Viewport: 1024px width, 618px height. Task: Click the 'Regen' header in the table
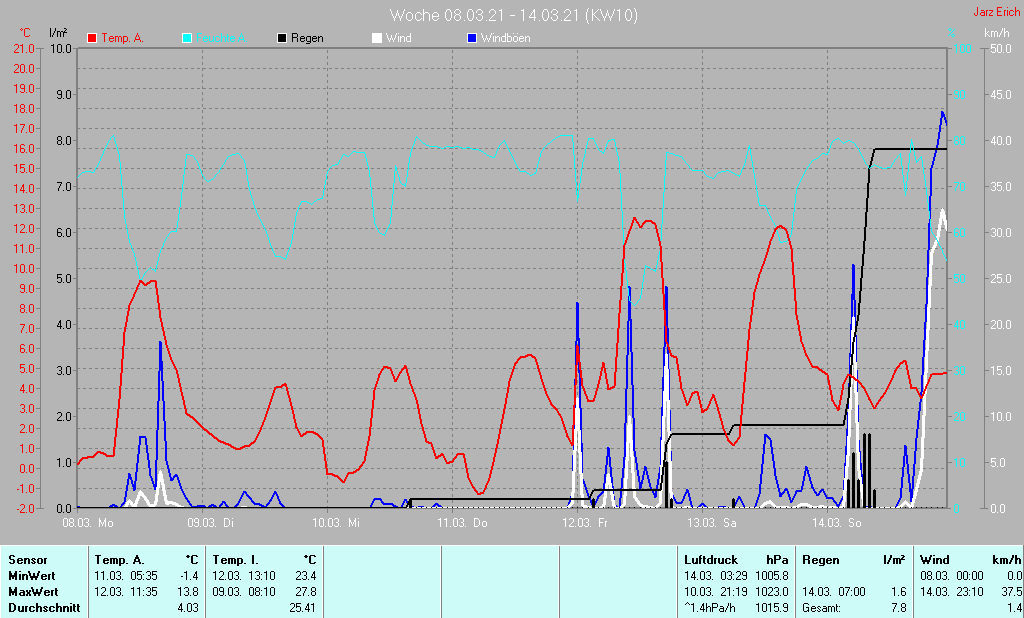tap(821, 560)
